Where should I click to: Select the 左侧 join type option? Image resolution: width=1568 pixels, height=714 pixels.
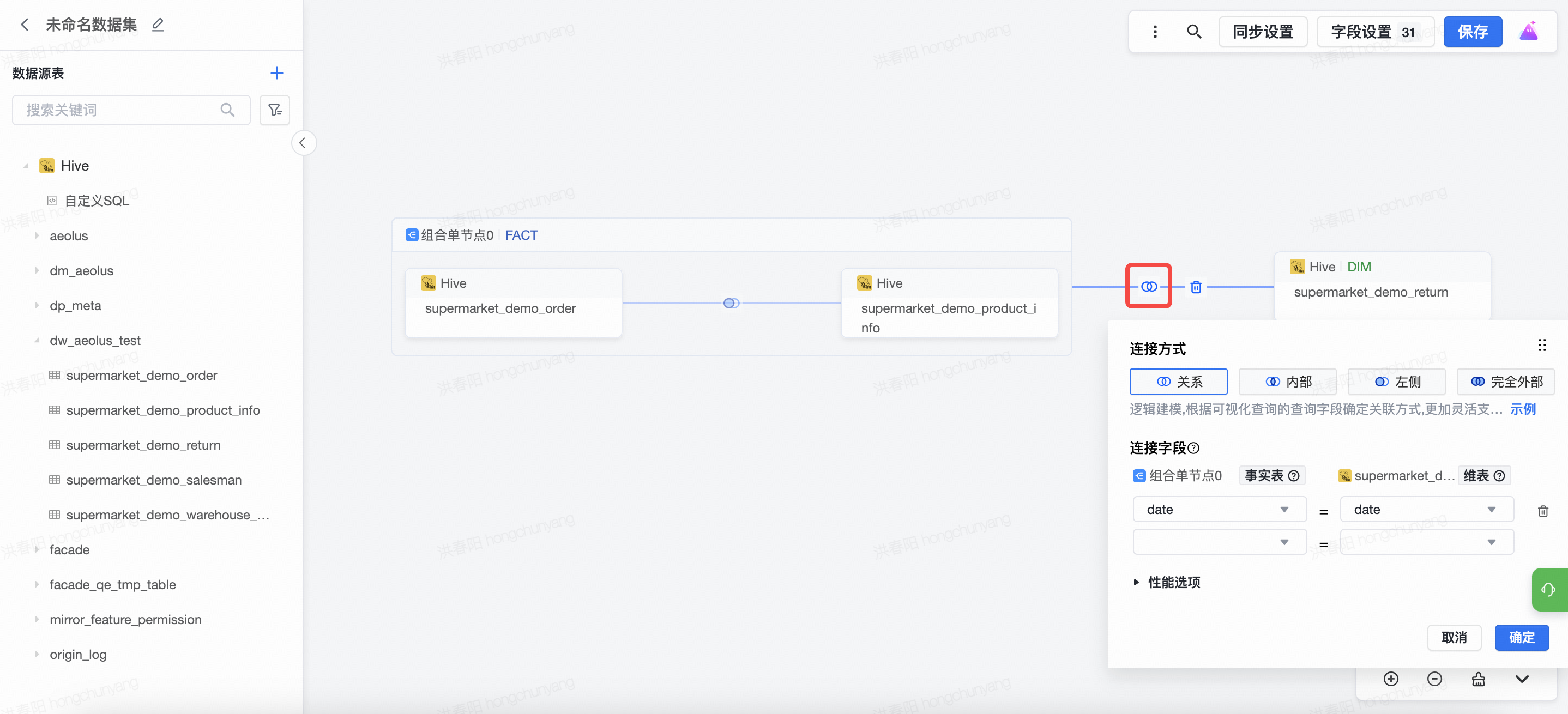pyautogui.click(x=1396, y=382)
